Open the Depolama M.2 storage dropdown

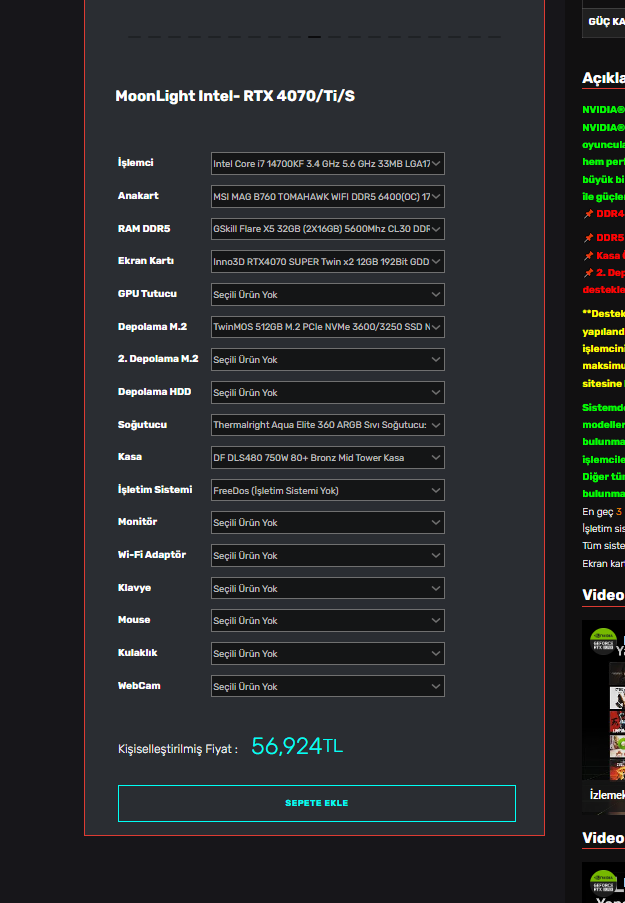click(328, 327)
